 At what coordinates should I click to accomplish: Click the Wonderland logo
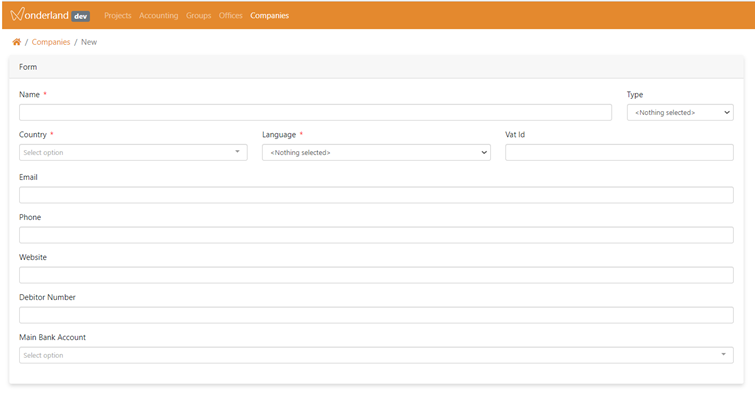coord(39,15)
